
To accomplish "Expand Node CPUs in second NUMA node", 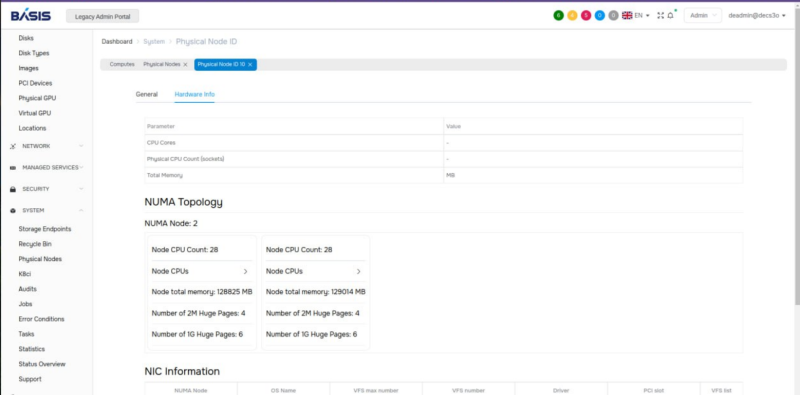I will (359, 271).
